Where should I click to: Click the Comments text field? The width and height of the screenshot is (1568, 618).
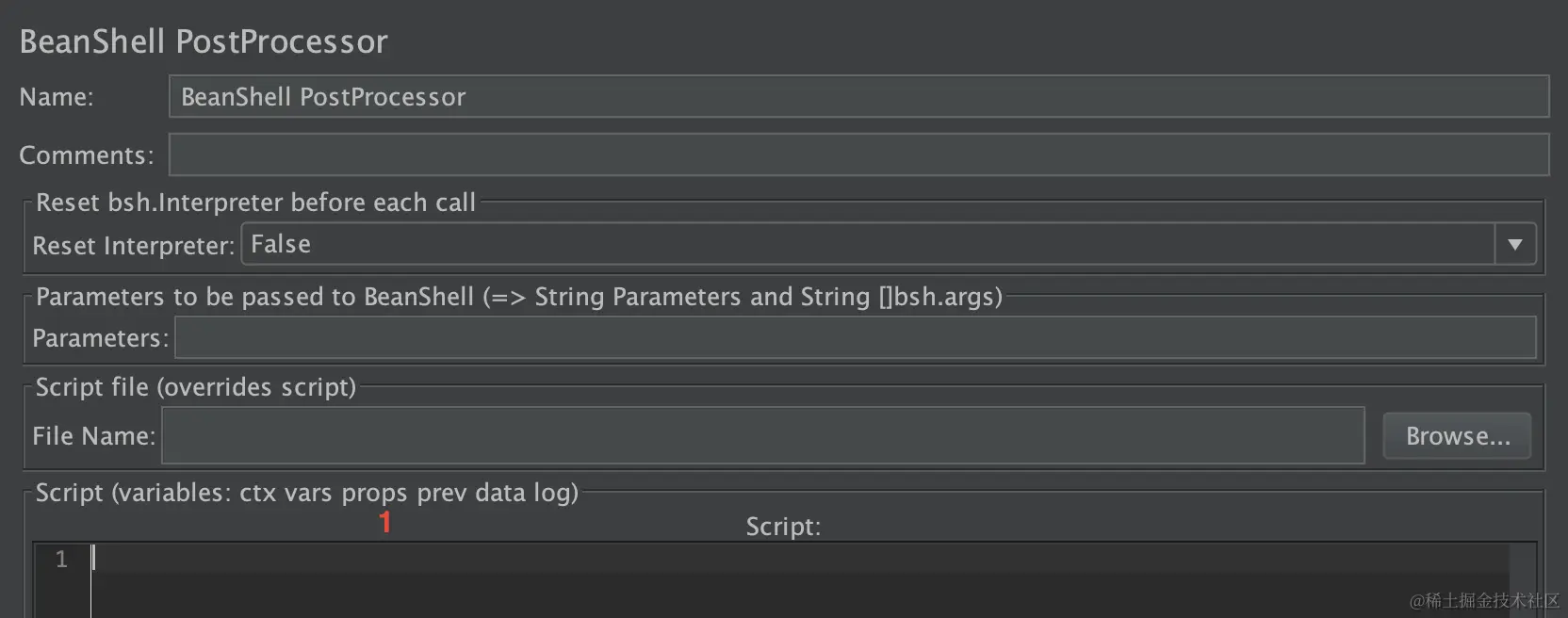click(857, 154)
